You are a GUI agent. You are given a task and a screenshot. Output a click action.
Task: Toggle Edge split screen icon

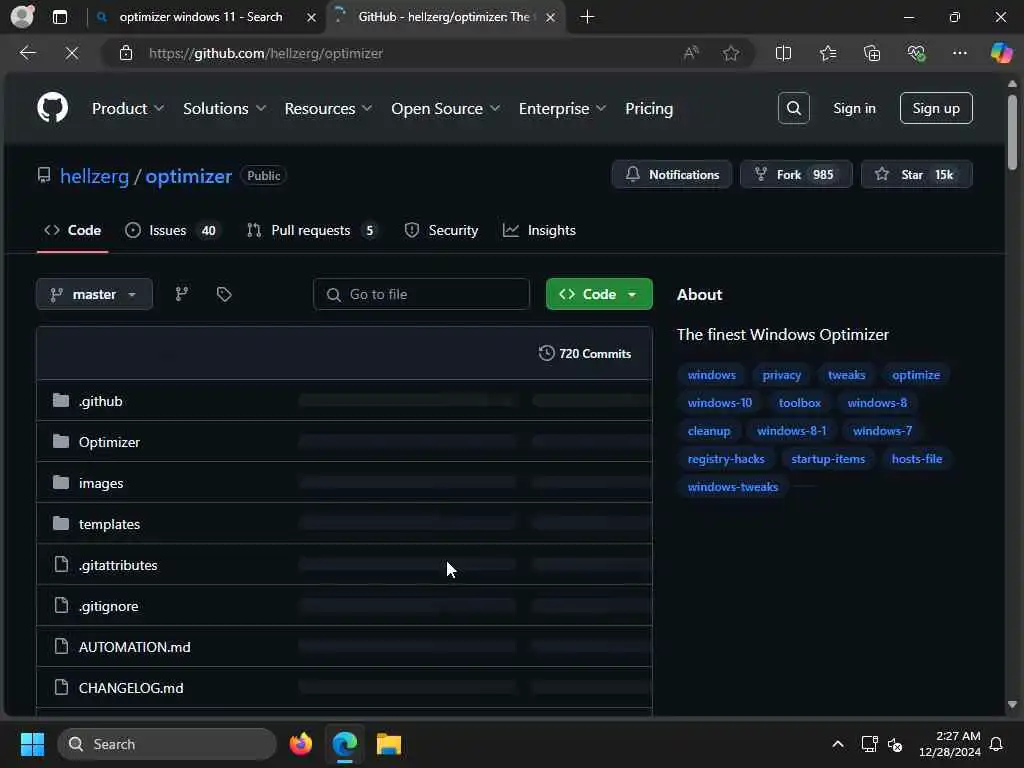point(783,53)
